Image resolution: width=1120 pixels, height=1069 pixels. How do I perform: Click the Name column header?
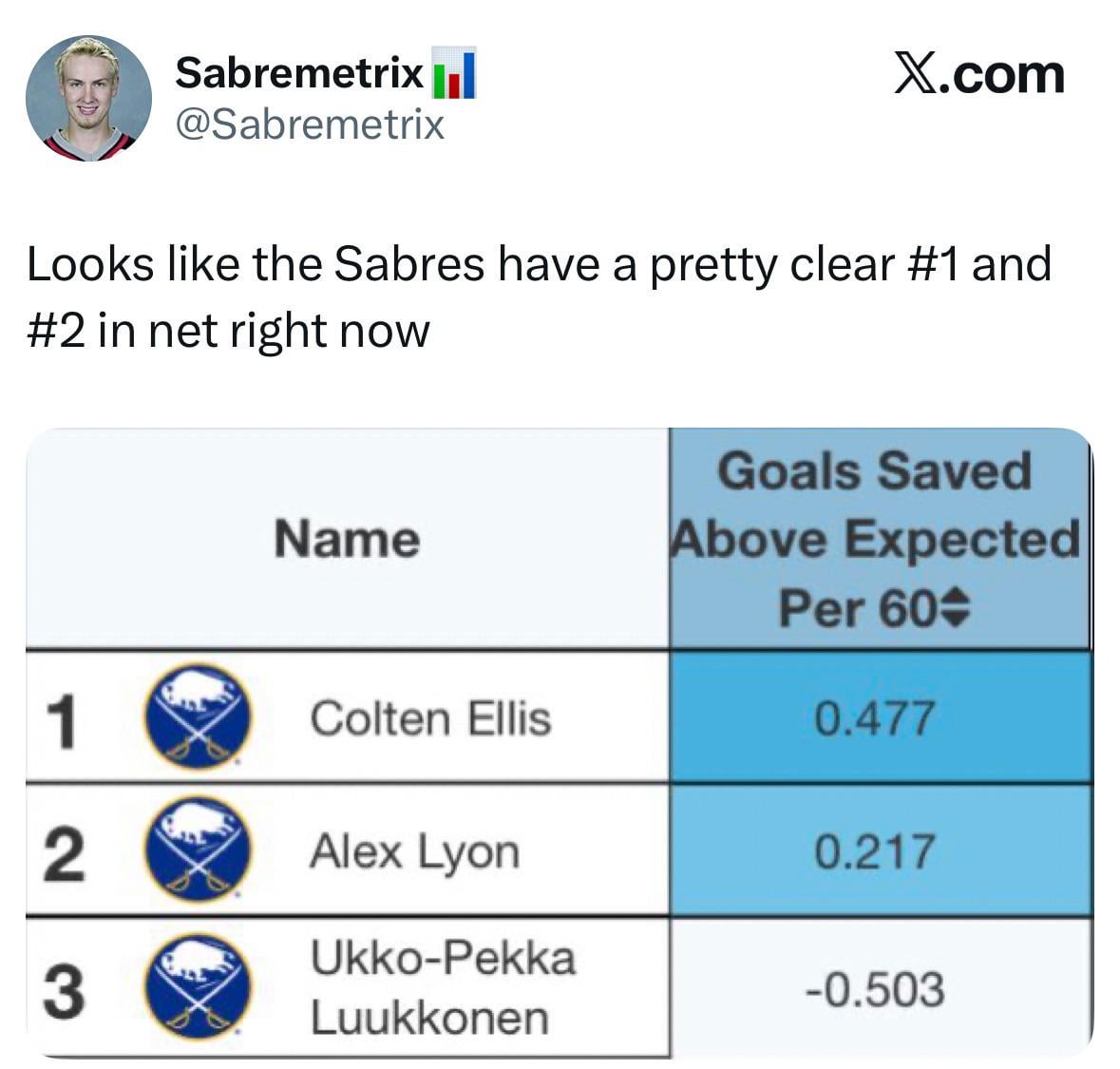347,539
